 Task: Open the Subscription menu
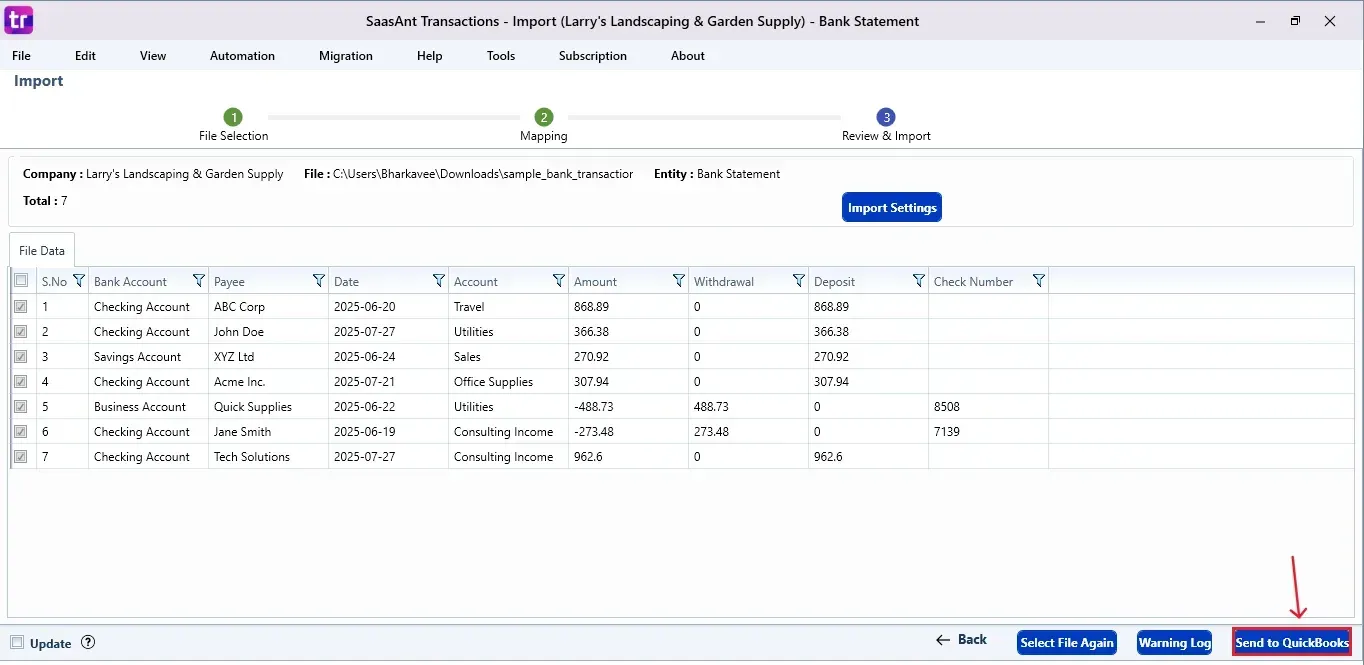click(592, 56)
